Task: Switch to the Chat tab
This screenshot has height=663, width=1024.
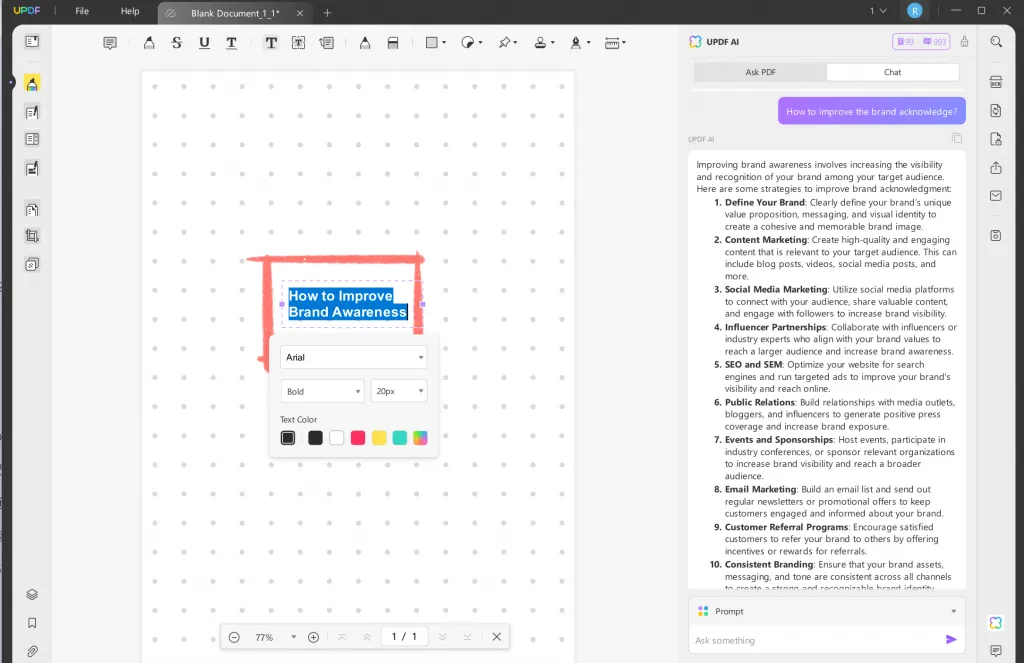Action: [x=892, y=71]
